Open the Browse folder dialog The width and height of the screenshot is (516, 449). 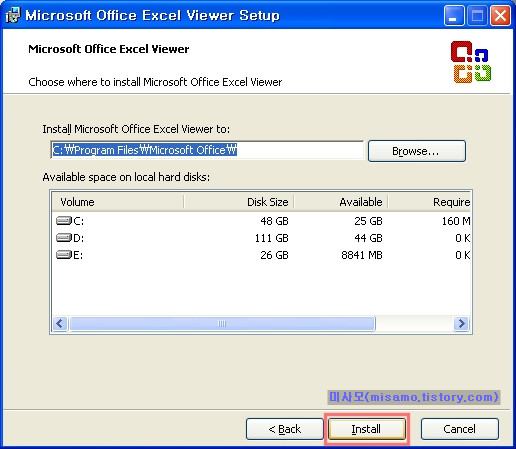(x=417, y=151)
